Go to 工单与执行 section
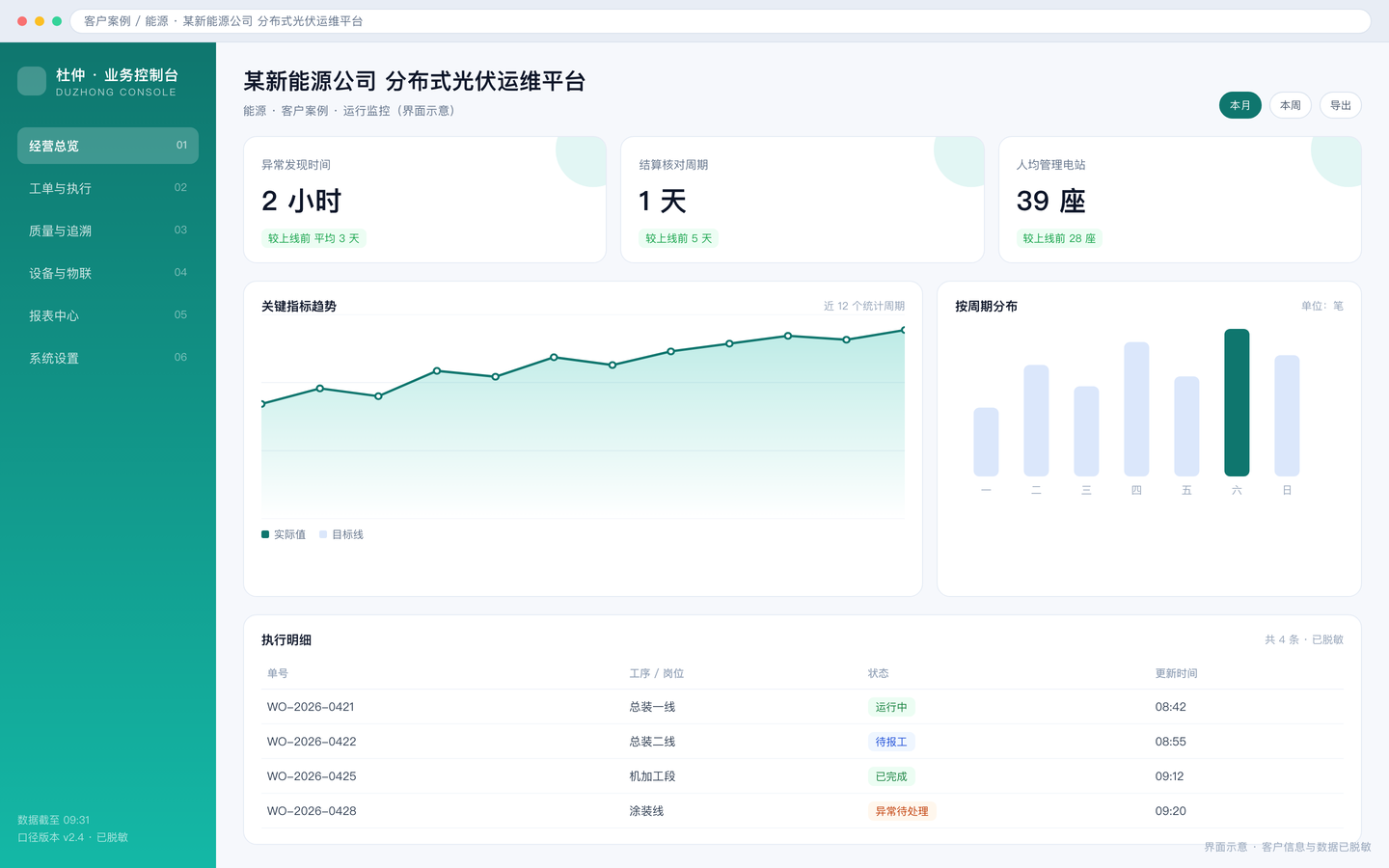Viewport: 1389px width, 868px height. (108, 188)
